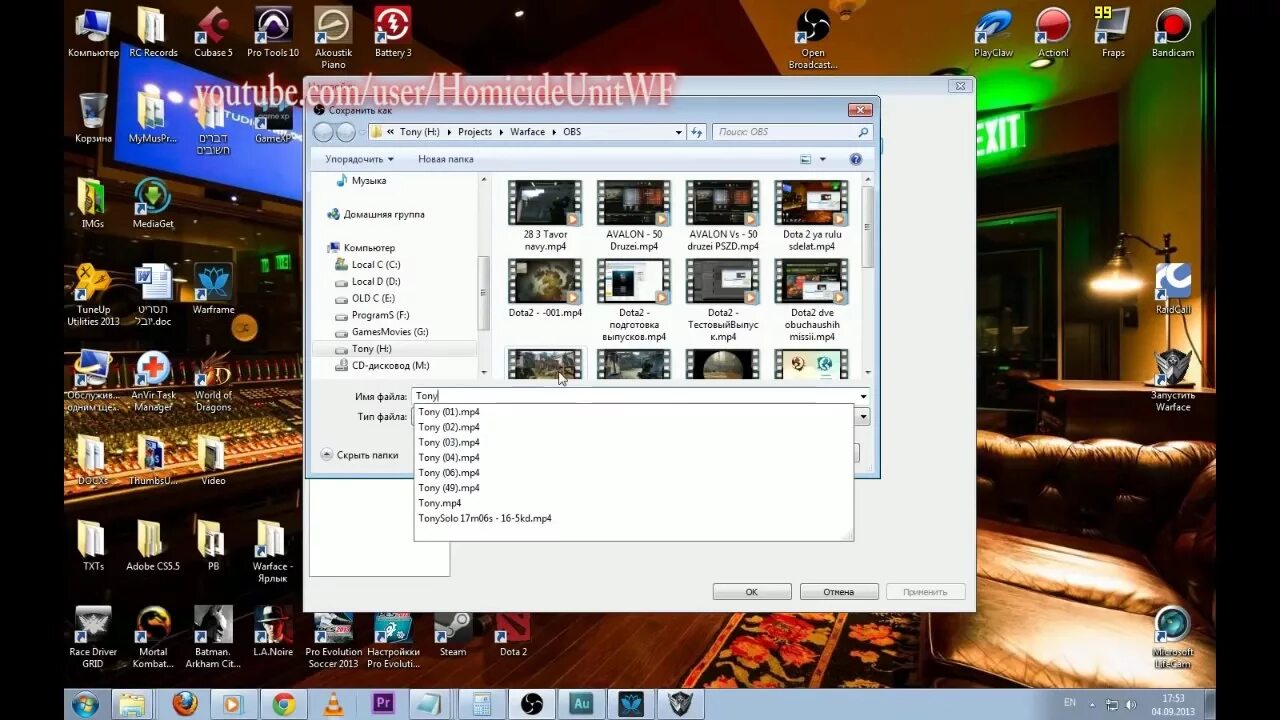Screen dimensions: 1280x720
Task: Launch Open Broadcaster shortcut on desktop
Action: click(813, 38)
